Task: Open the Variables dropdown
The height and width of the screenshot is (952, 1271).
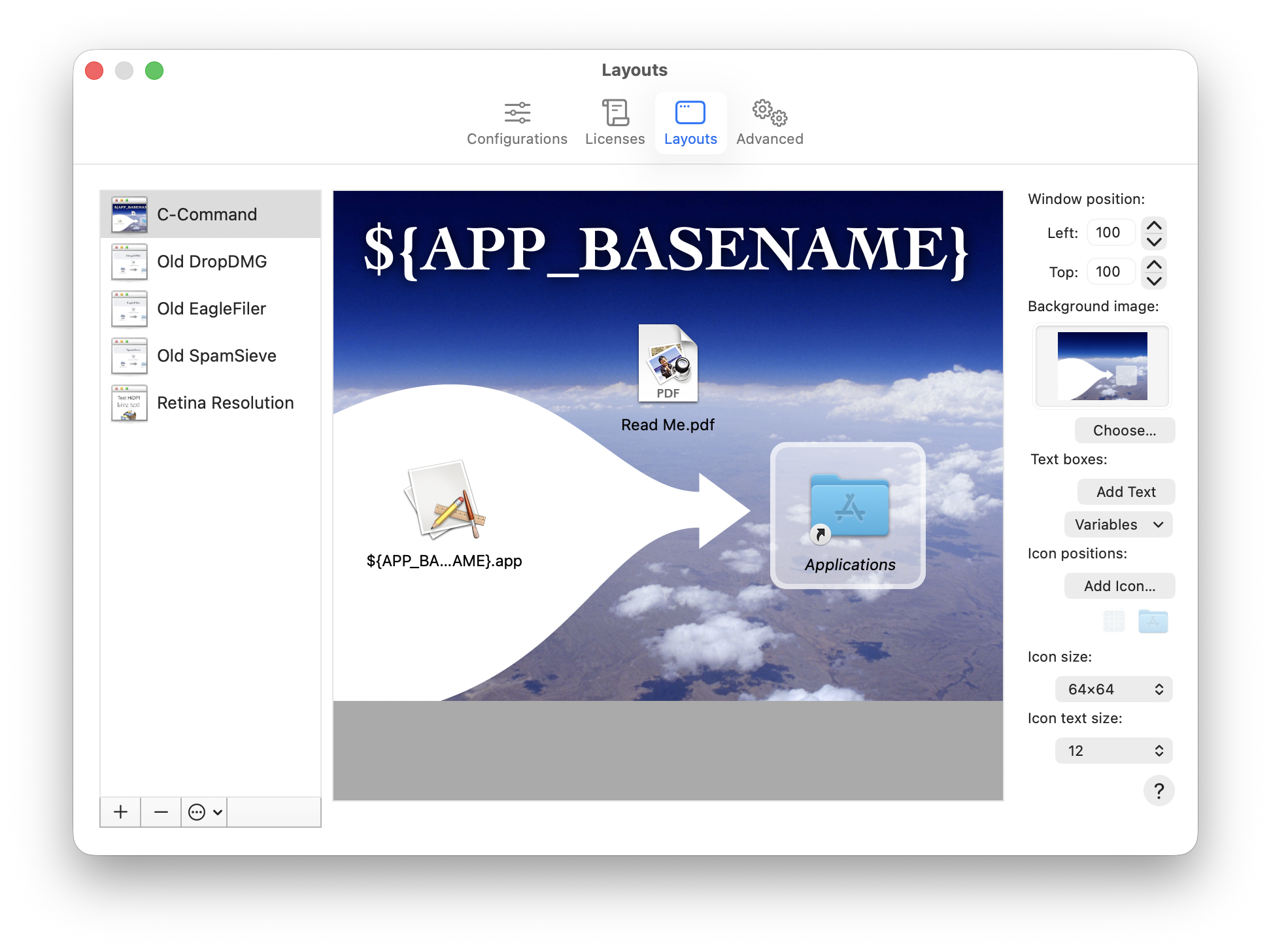Action: point(1118,524)
